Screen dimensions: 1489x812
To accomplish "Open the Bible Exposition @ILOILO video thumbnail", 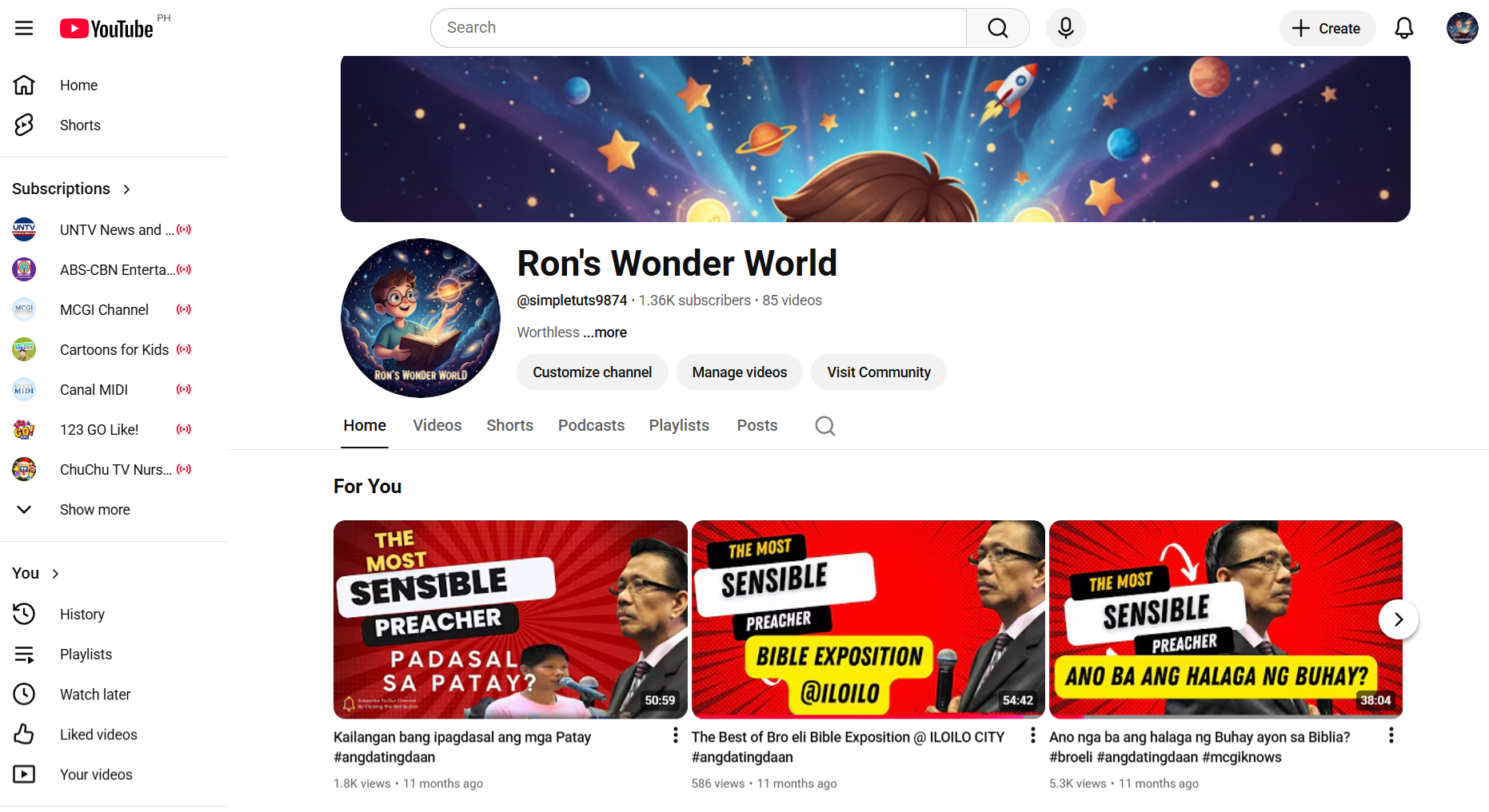I will pyautogui.click(x=868, y=619).
